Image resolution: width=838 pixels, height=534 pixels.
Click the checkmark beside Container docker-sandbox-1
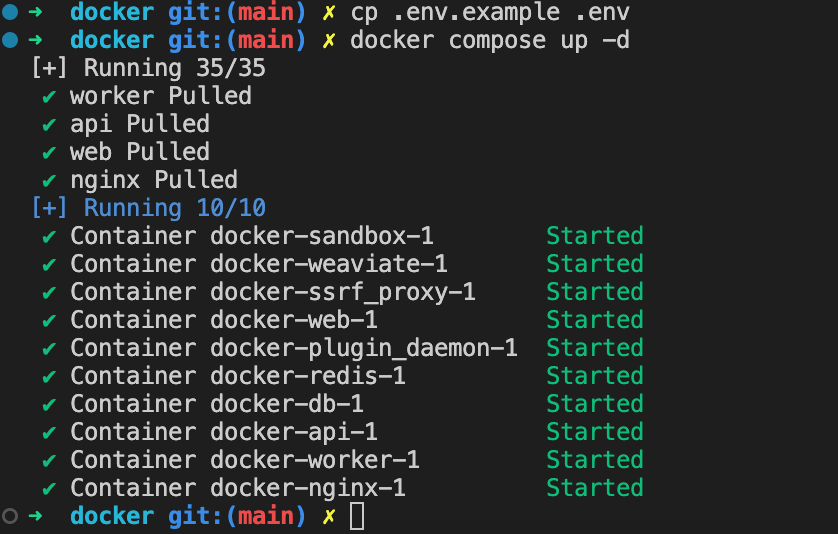(48, 237)
